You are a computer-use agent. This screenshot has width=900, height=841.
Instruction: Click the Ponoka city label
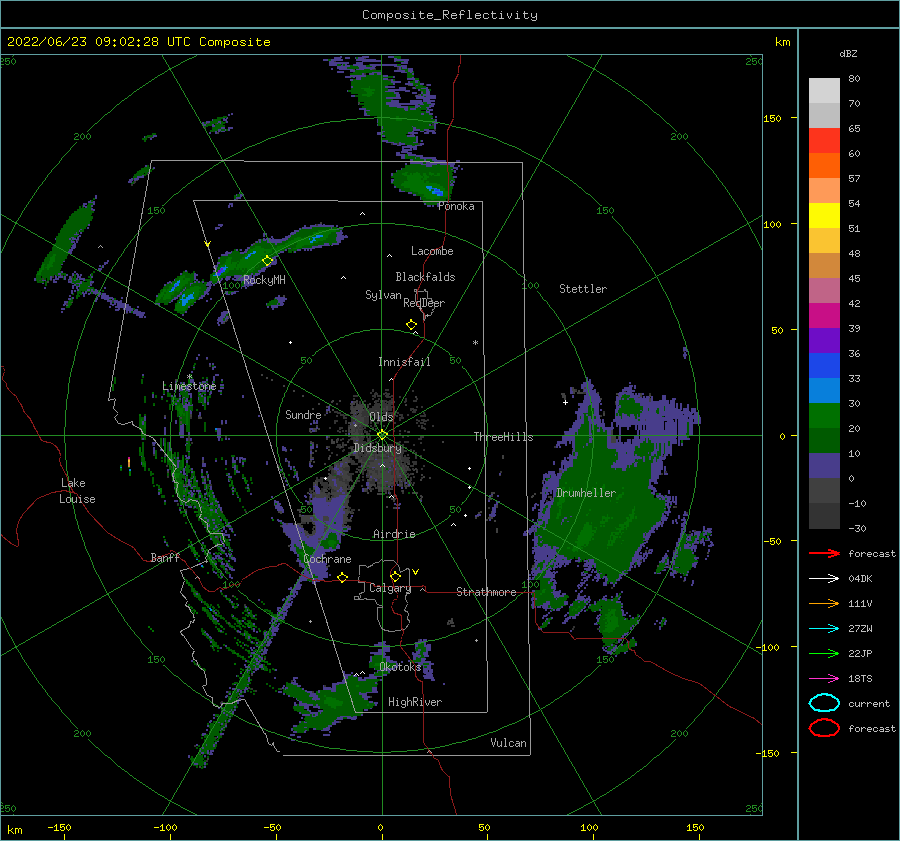(456, 206)
